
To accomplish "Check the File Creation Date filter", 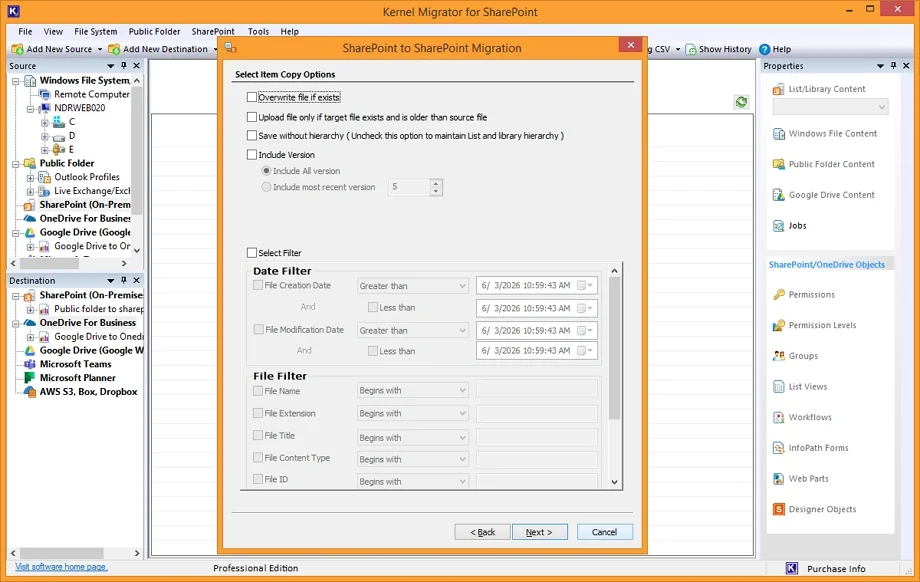I will pyautogui.click(x=258, y=285).
